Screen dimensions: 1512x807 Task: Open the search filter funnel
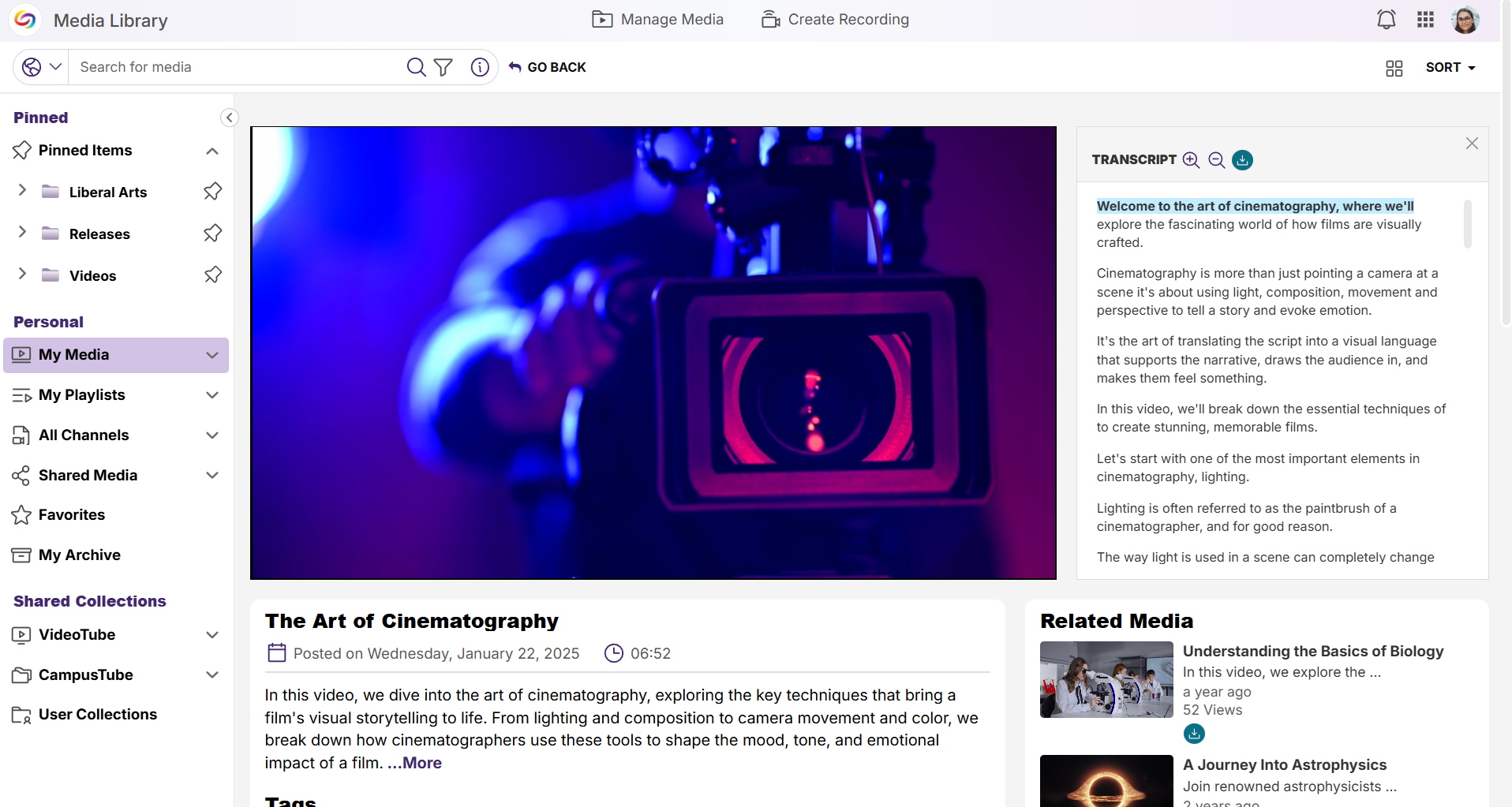point(443,67)
